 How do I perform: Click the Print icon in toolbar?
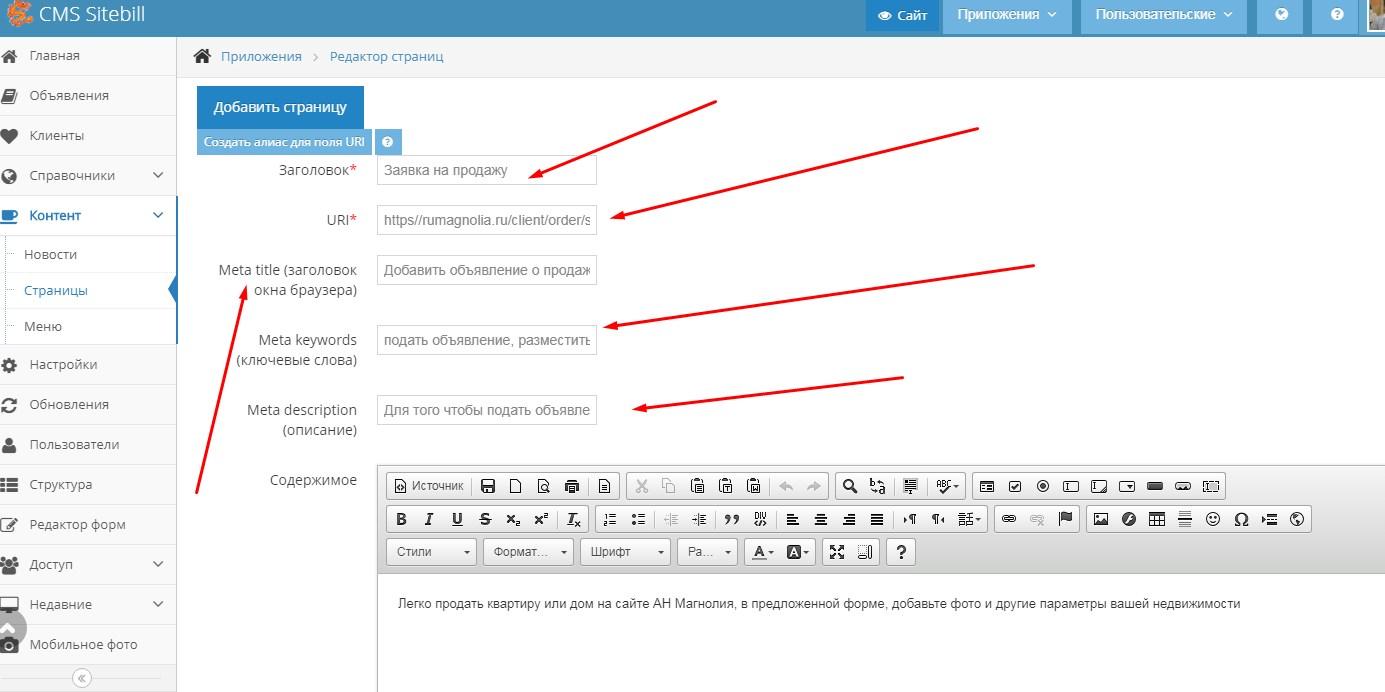572,487
